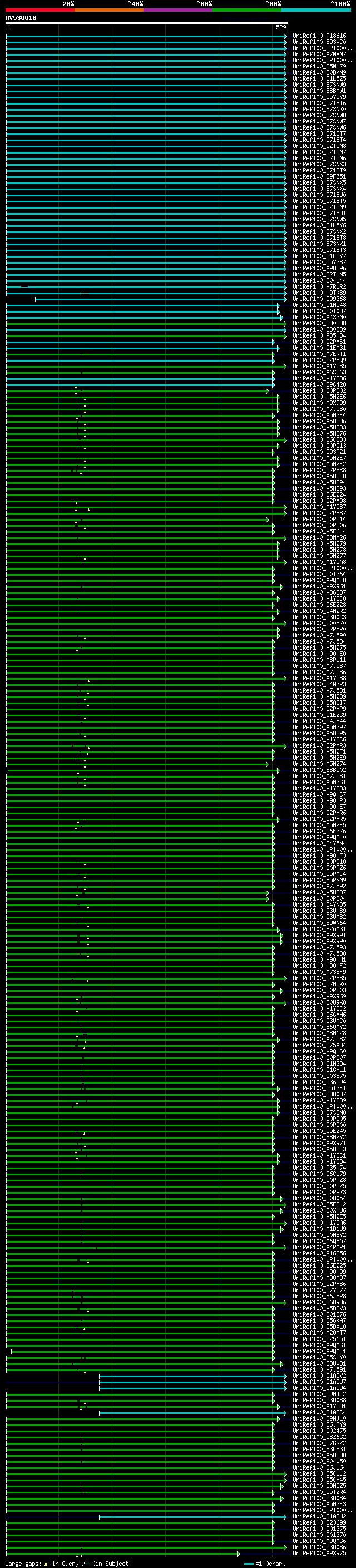Click hit label UniRef100_P16356
Image resolution: width=356 pixels, height=1568 pixels.
319,1253
